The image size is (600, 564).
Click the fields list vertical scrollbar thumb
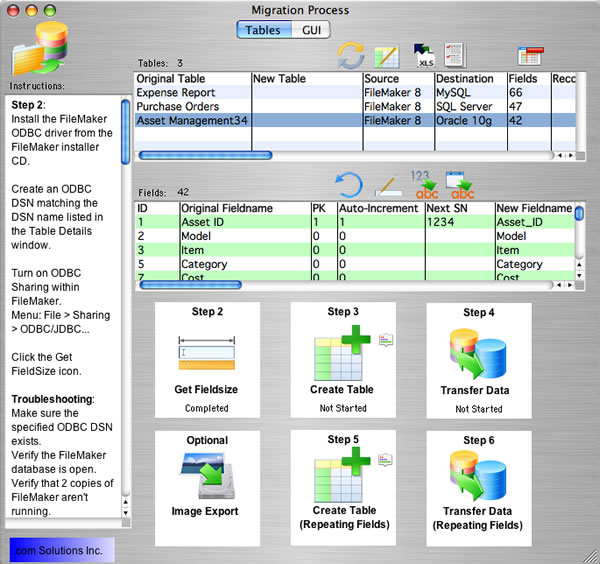pyautogui.click(x=579, y=213)
